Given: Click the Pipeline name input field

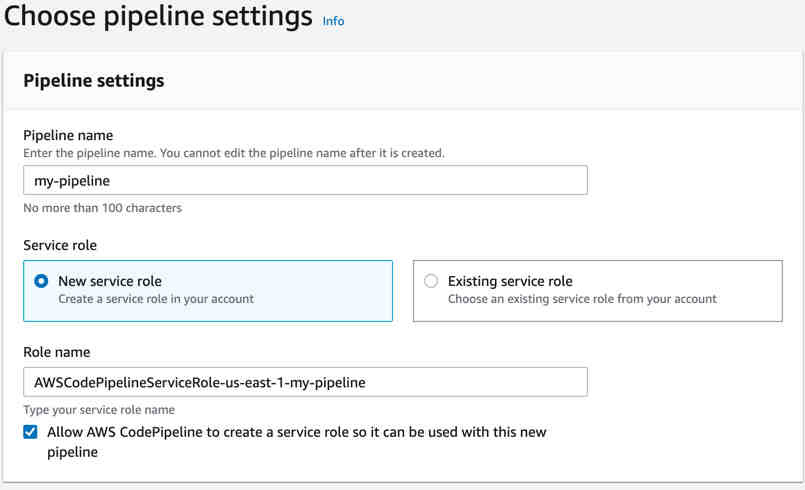Looking at the screenshot, I should coord(305,180).
